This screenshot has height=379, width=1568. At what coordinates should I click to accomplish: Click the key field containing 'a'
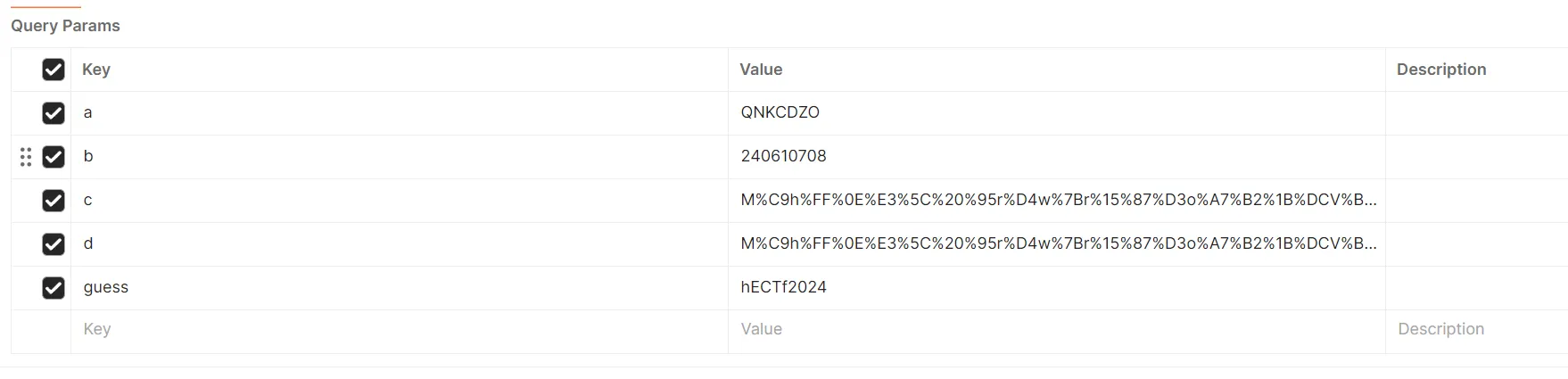click(x=87, y=113)
